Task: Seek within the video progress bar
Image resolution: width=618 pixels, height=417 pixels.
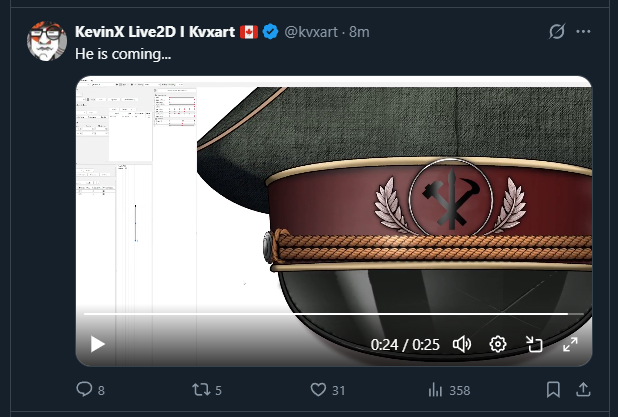Action: tap(333, 314)
